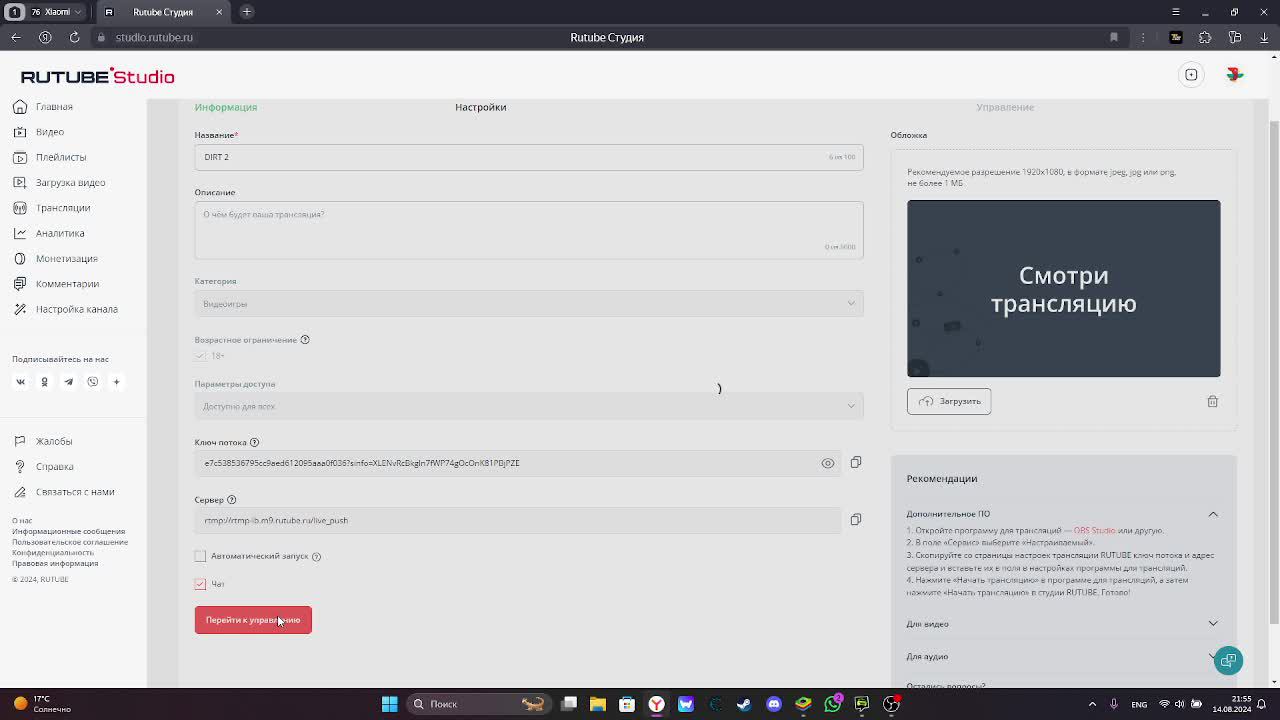1280x720 pixels.
Task: Collapse Дополнительное ПО section
Action: pyautogui.click(x=1213, y=514)
